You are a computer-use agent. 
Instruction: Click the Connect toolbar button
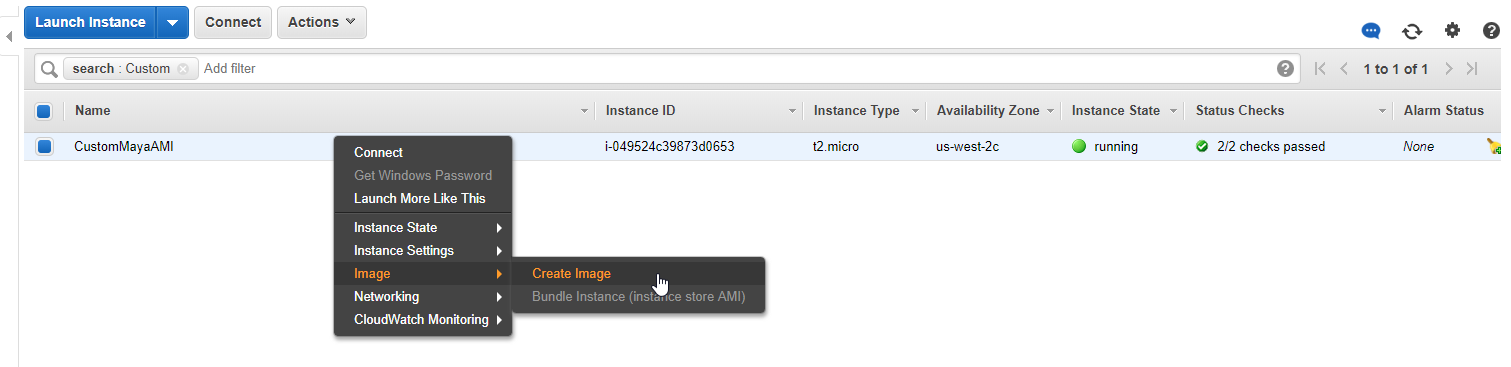[233, 22]
